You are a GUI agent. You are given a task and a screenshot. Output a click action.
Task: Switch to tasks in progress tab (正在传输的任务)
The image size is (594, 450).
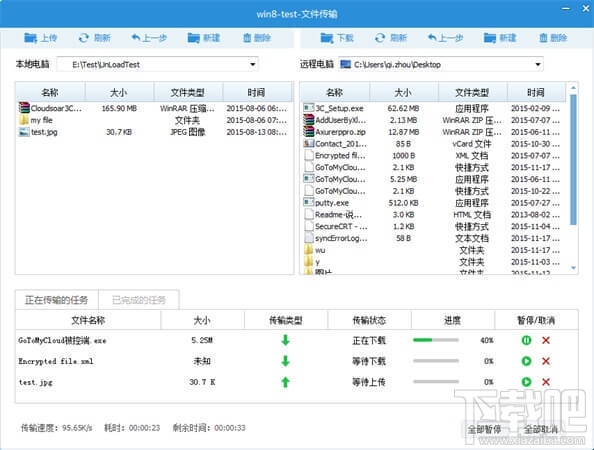click(x=56, y=300)
